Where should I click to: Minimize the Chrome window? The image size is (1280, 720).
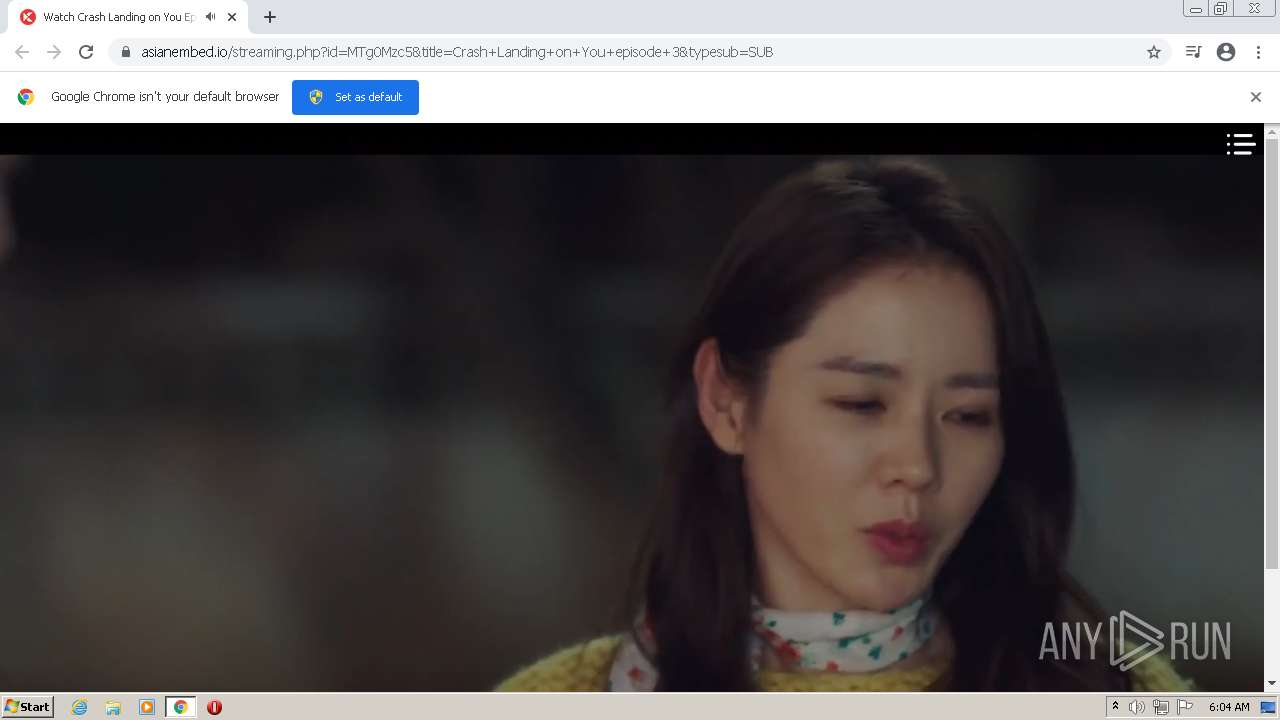1196,9
